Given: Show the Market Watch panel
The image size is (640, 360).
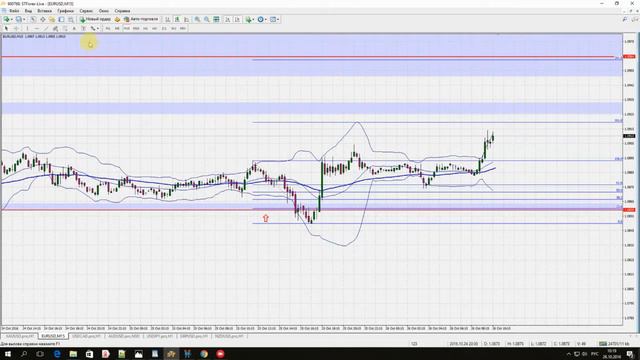Looking at the screenshot, I should pyautogui.click(x=33, y=19).
